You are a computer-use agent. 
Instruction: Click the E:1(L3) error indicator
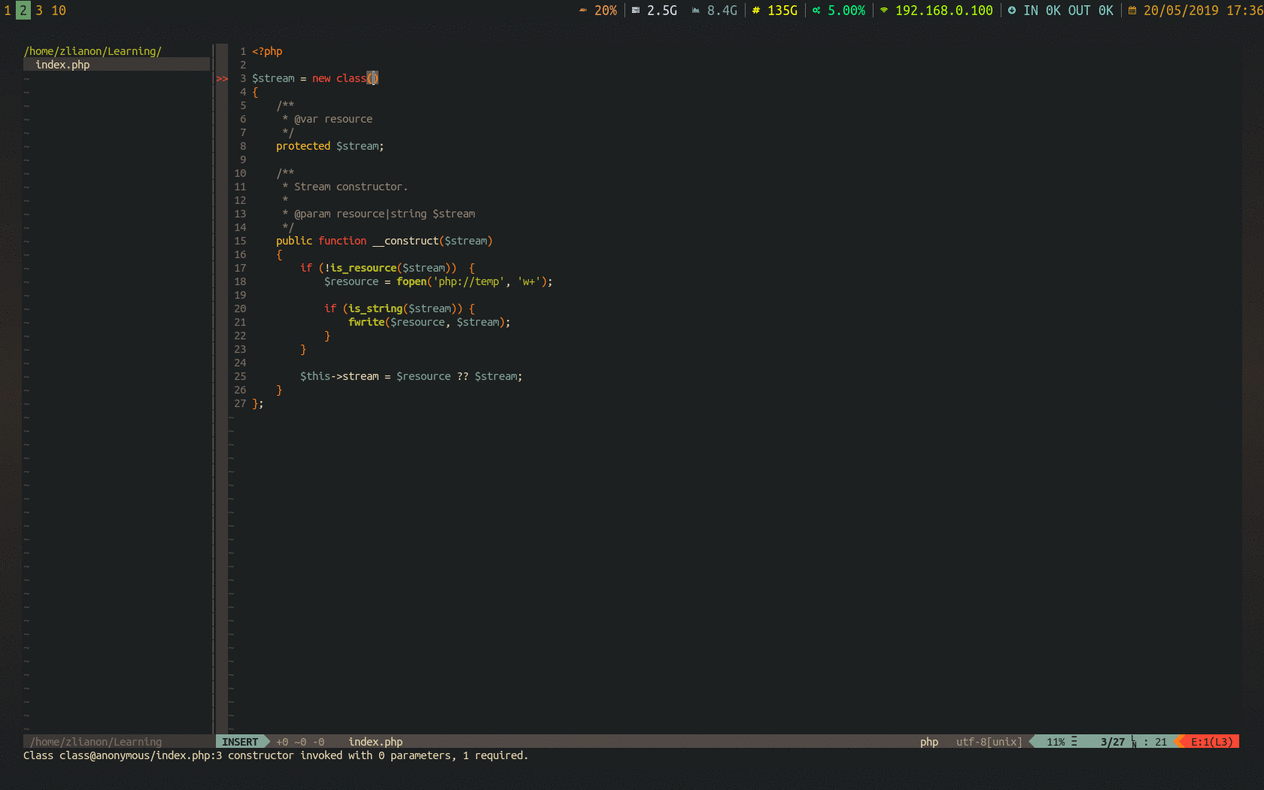click(1213, 741)
